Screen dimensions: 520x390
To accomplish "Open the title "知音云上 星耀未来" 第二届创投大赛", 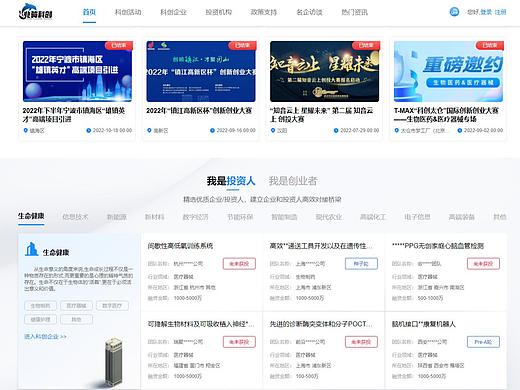I will point(321,115).
